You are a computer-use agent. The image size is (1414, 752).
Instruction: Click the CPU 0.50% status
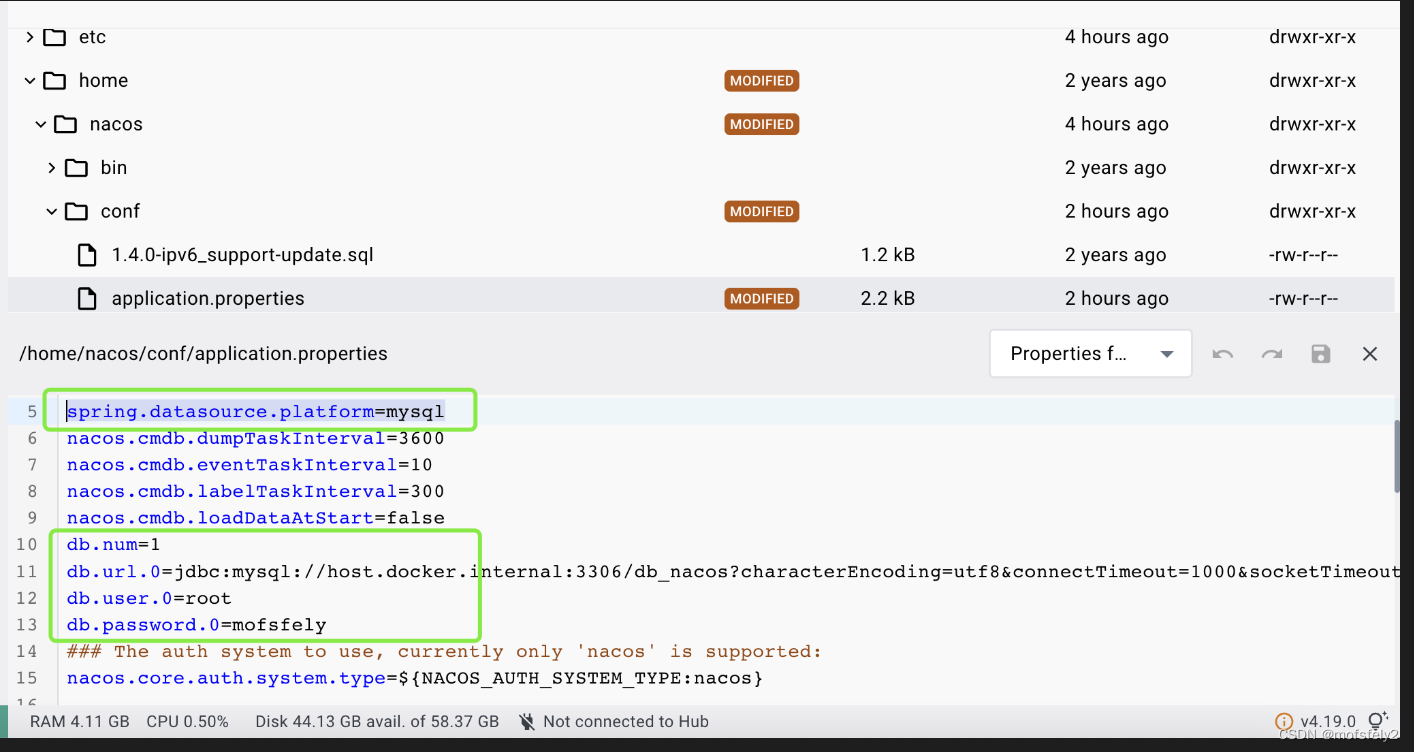[x=187, y=722]
